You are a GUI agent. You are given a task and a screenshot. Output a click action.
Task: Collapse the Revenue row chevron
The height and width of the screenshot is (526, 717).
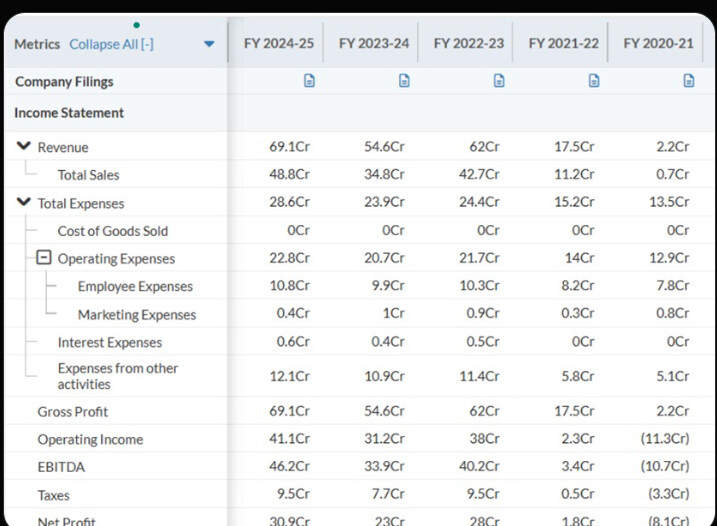pos(24,147)
